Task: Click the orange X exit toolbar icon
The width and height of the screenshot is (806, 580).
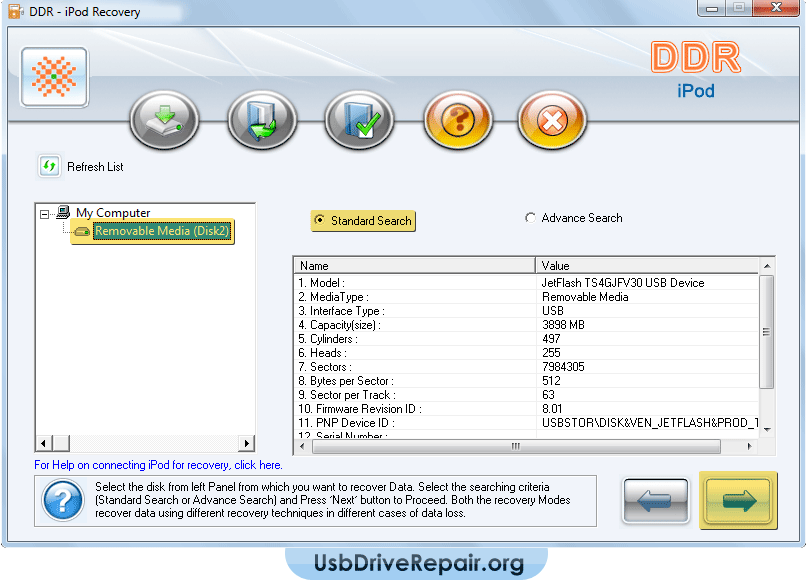Action: pos(552,120)
